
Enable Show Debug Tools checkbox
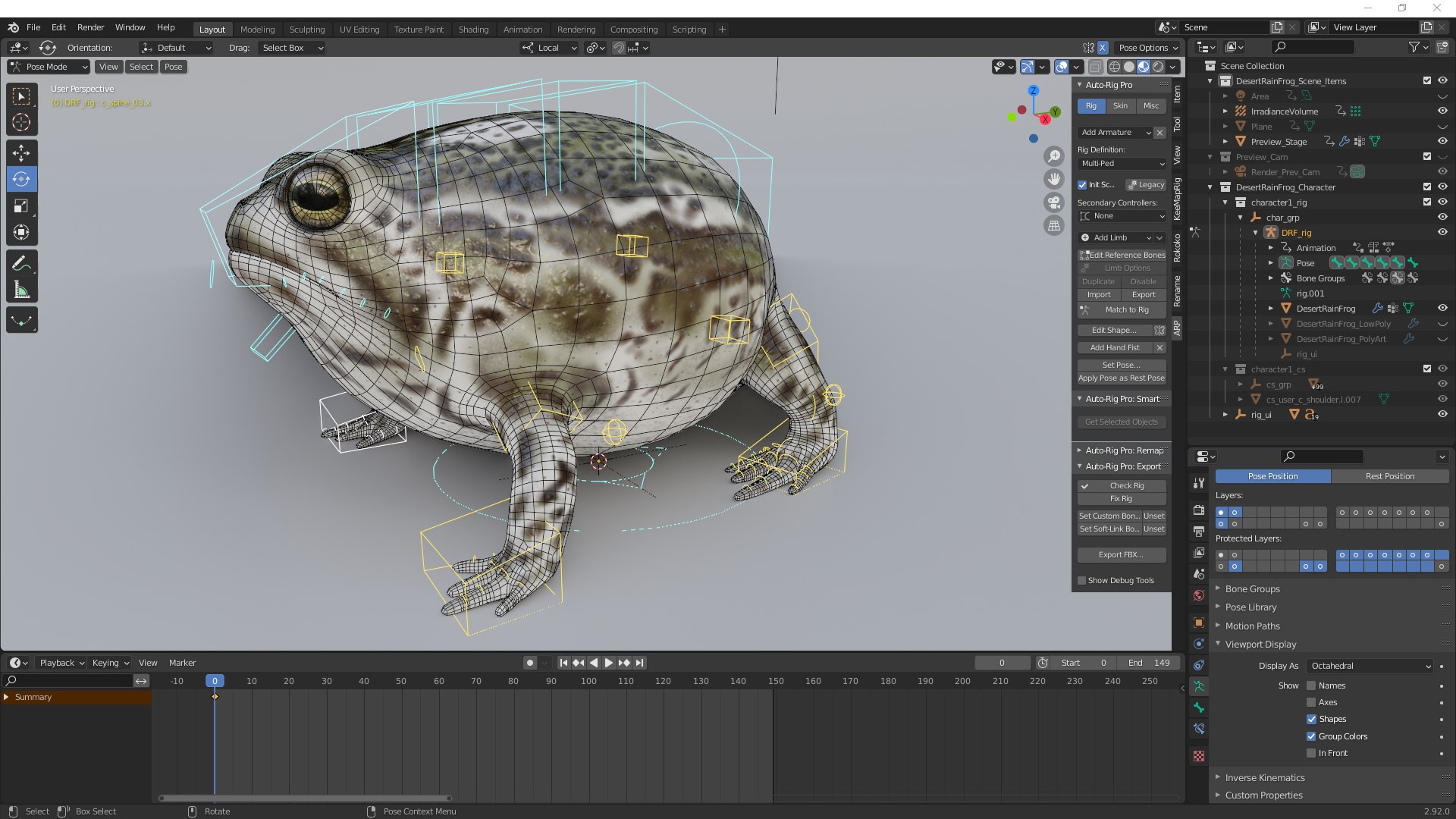(x=1082, y=581)
